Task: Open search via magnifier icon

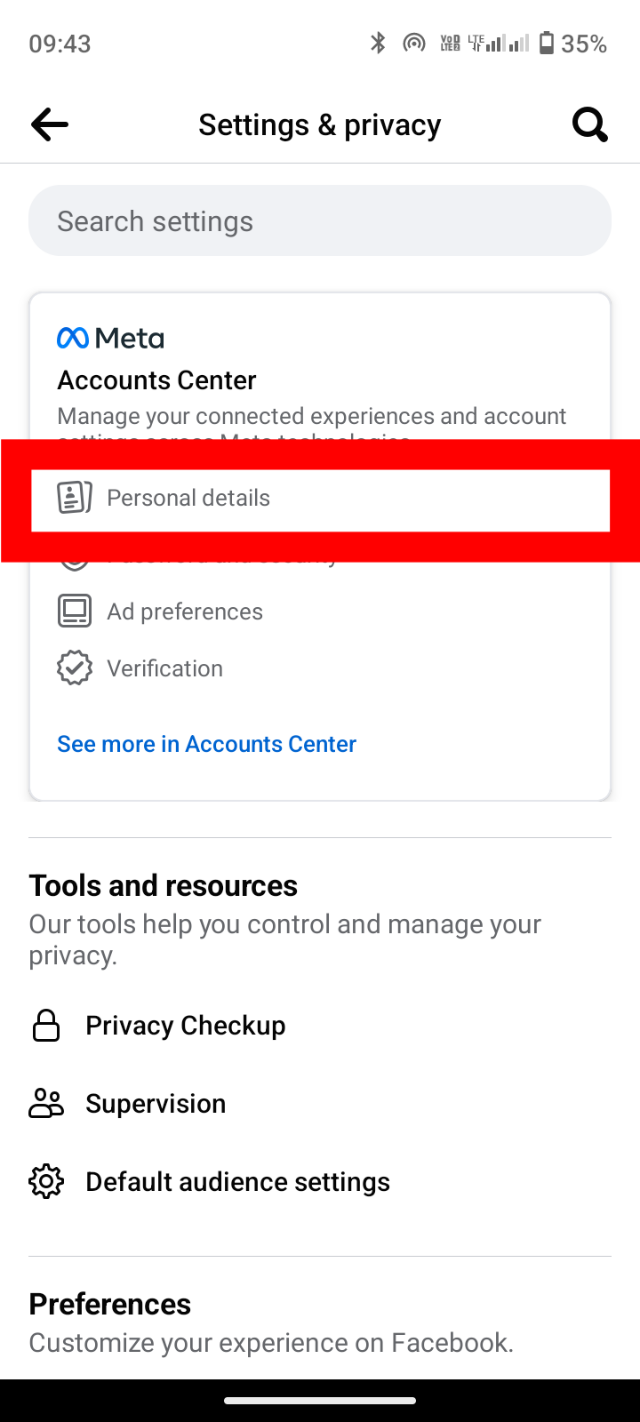Action: pos(589,125)
